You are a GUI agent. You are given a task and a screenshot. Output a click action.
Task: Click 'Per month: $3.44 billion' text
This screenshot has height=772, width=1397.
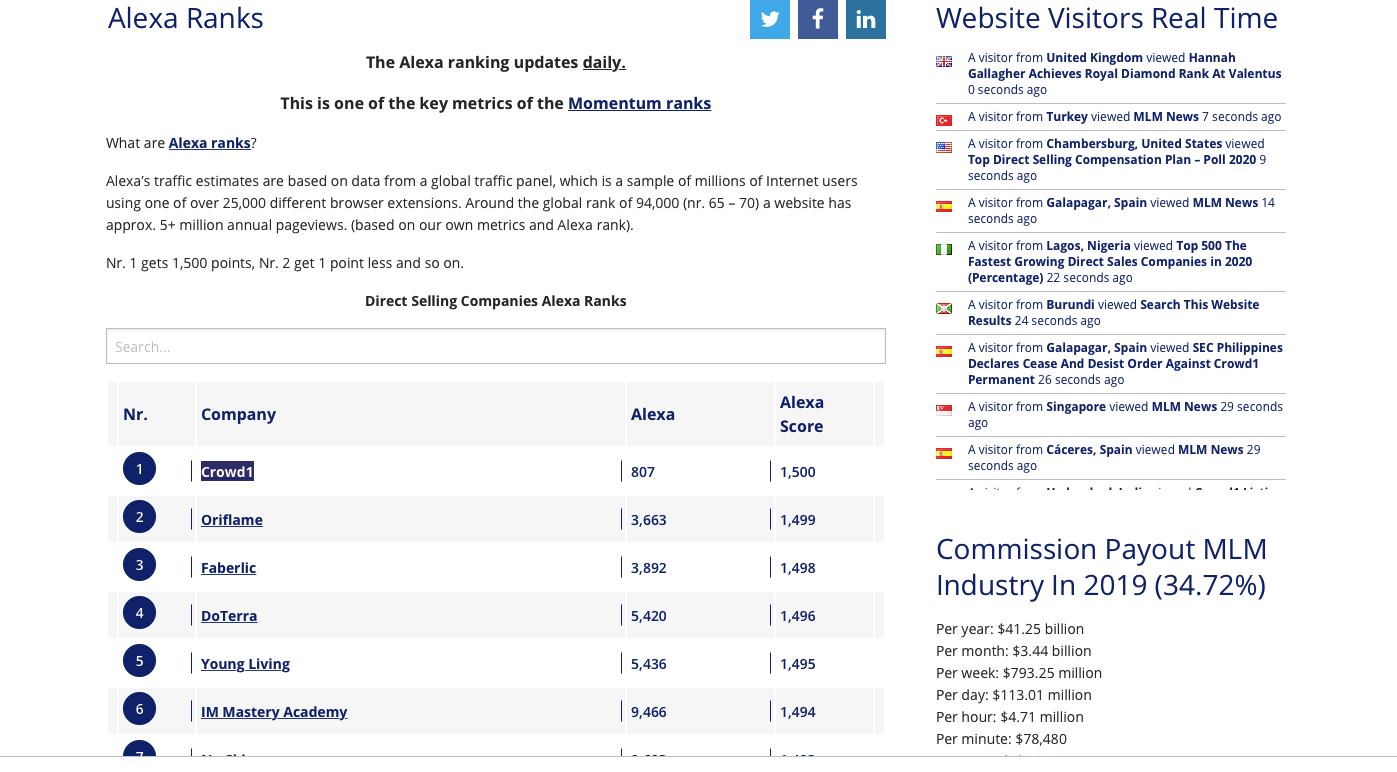1014,651
